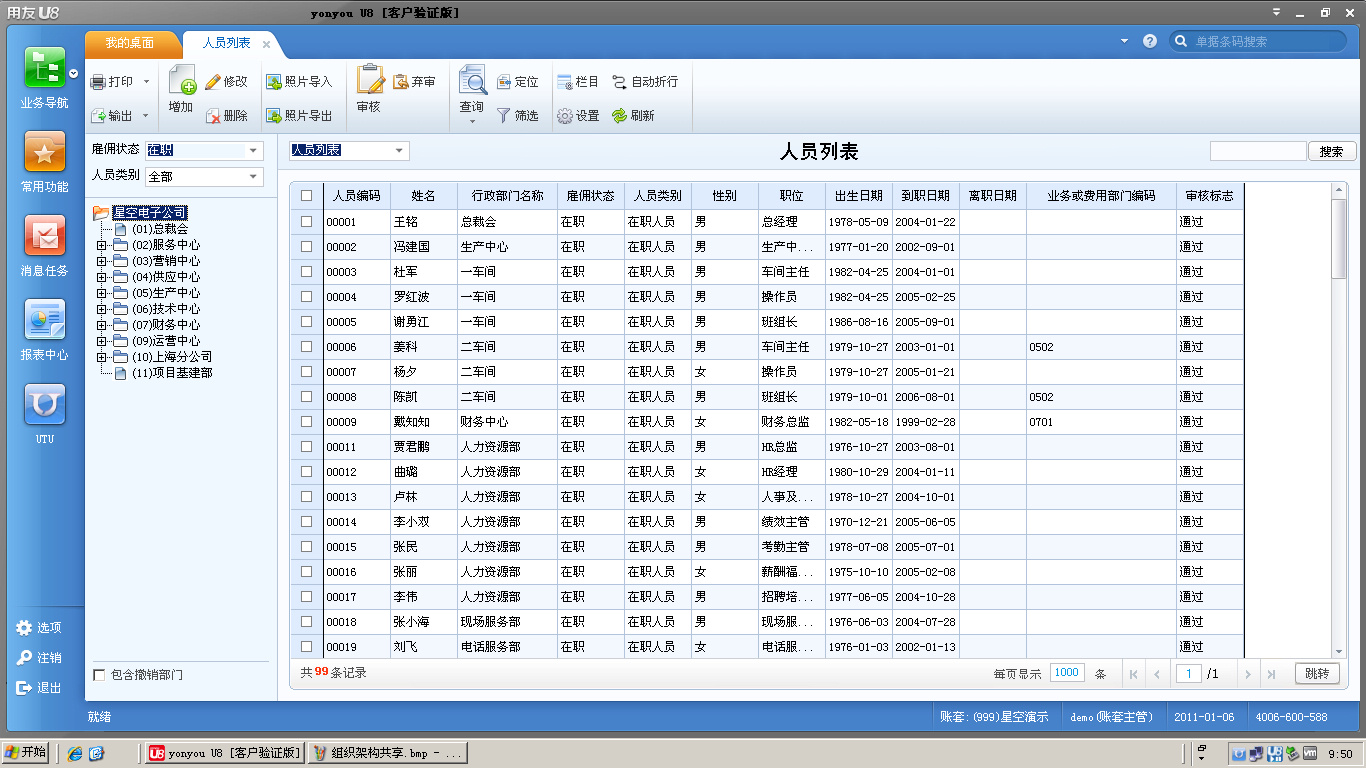1366x768 pixels.
Task: Open the 雇佣状态 dropdown
Action: tap(253, 150)
